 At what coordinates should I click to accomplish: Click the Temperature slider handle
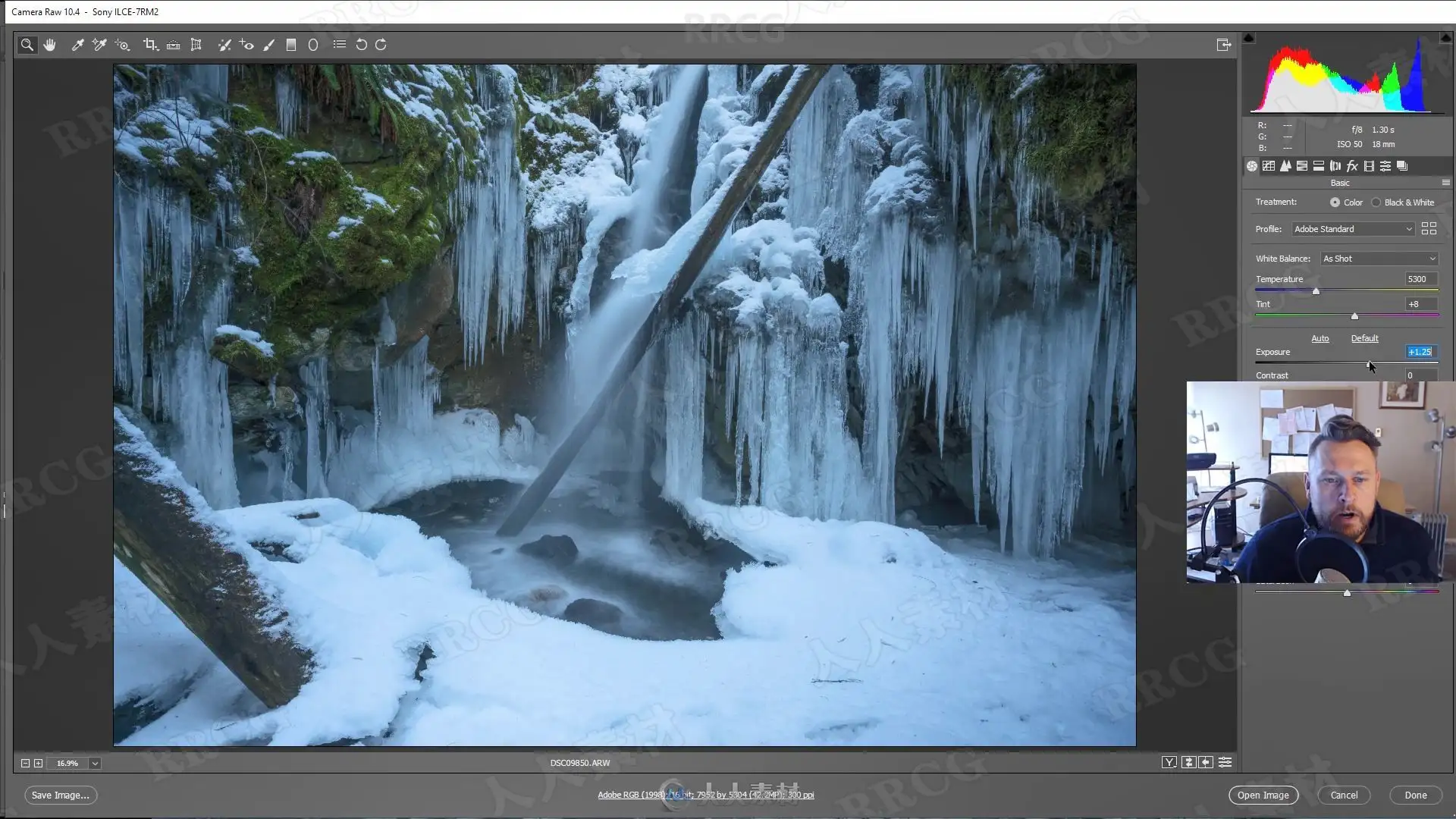coord(1316,291)
